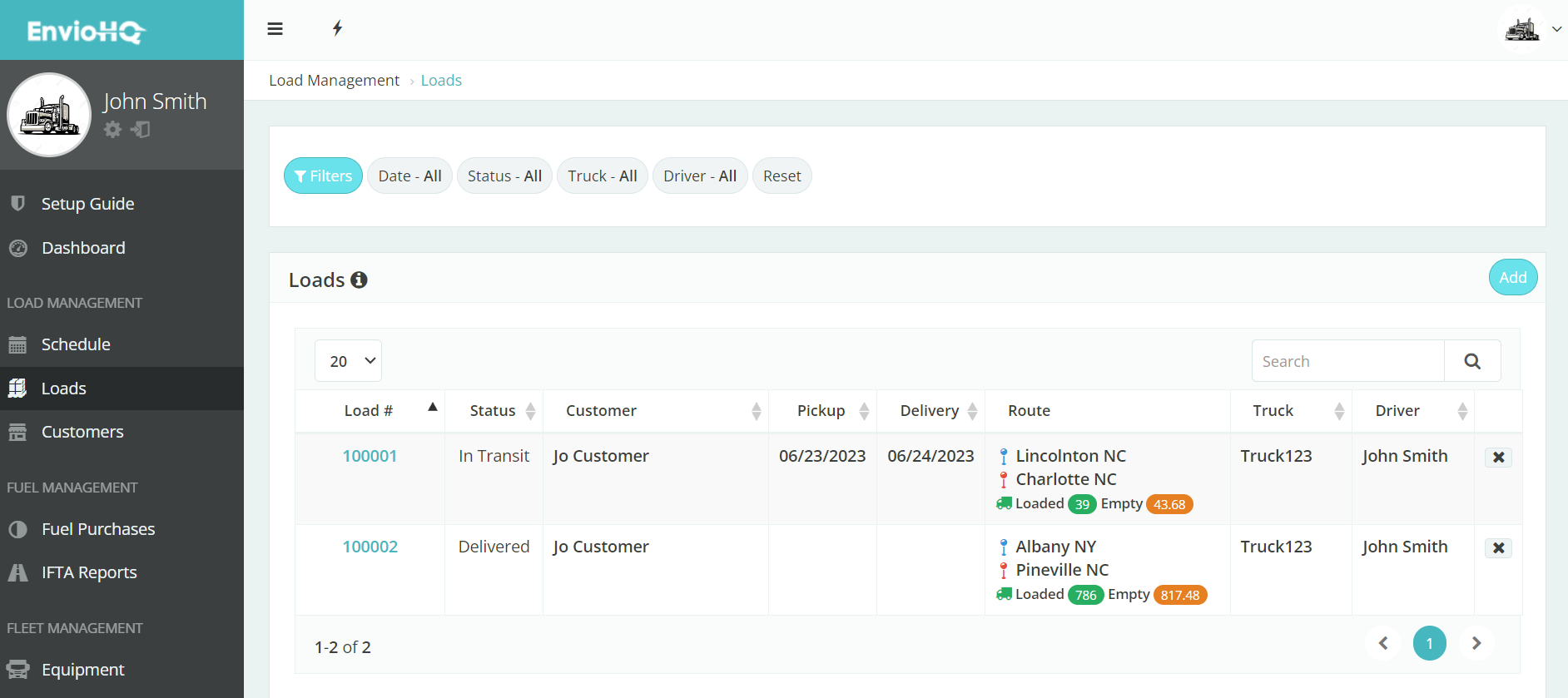Open settings gear under John Smith
Viewport: 1568px width, 698px height.
112,130
